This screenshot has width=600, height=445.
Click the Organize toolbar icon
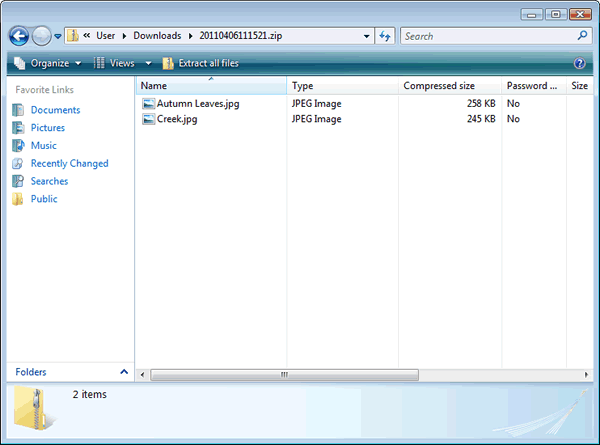[x=20, y=63]
